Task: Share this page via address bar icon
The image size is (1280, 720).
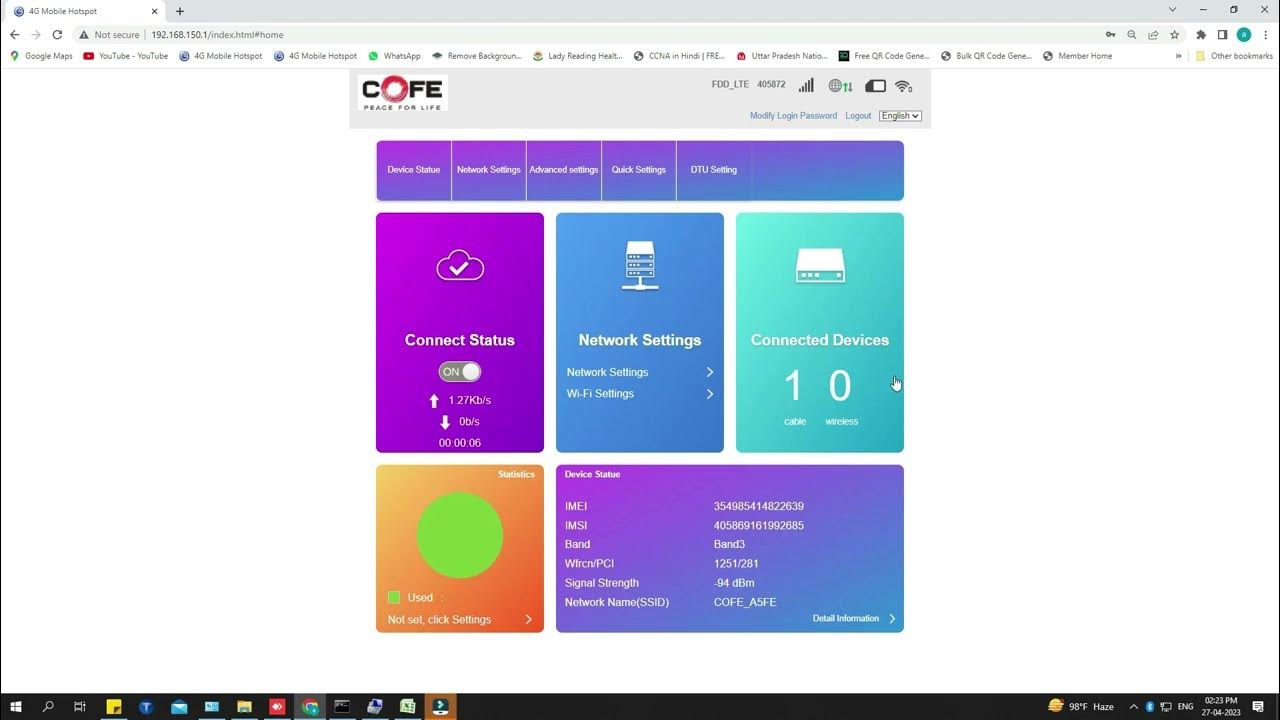Action: point(1153,34)
